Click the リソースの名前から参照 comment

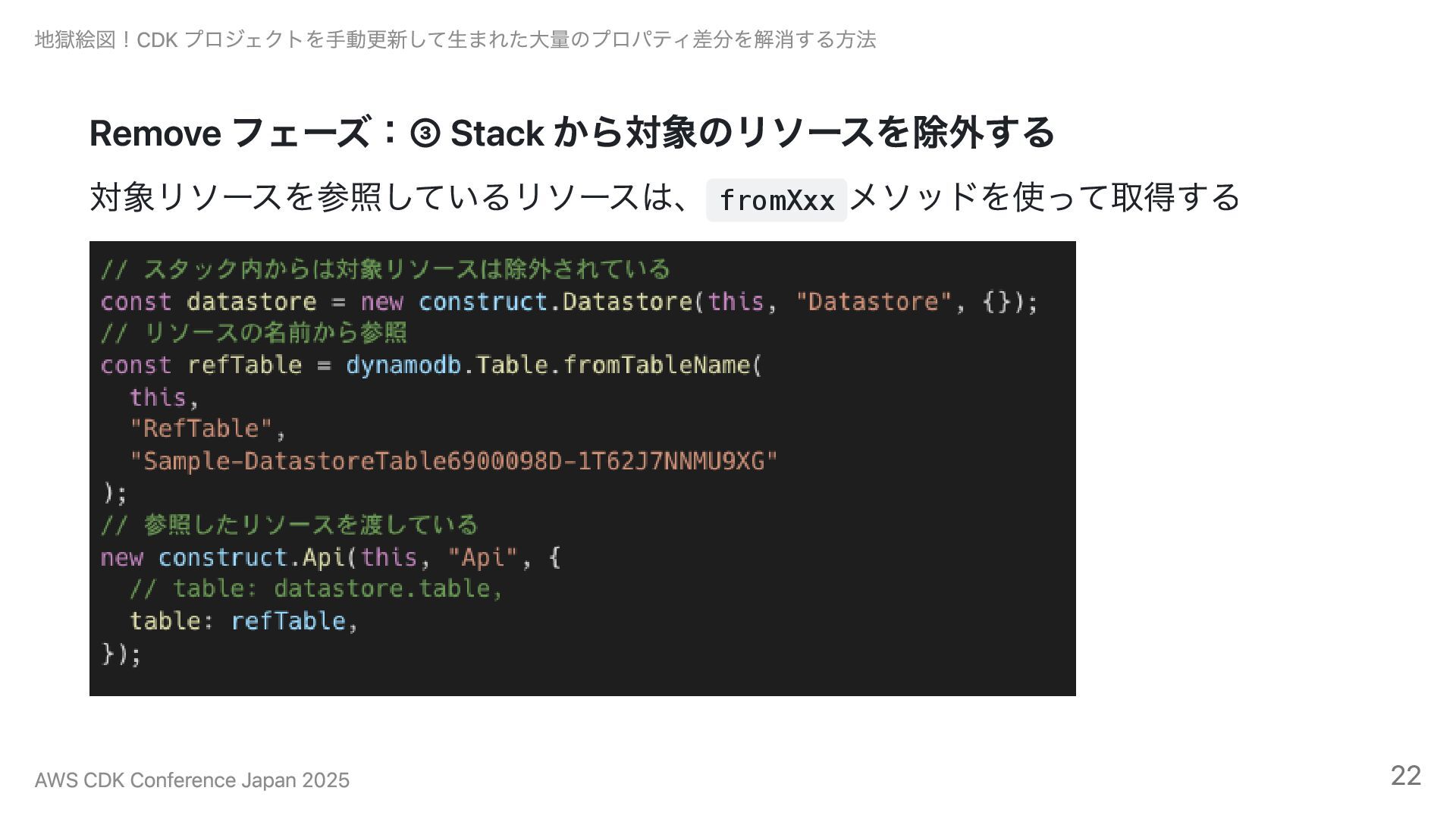253,333
